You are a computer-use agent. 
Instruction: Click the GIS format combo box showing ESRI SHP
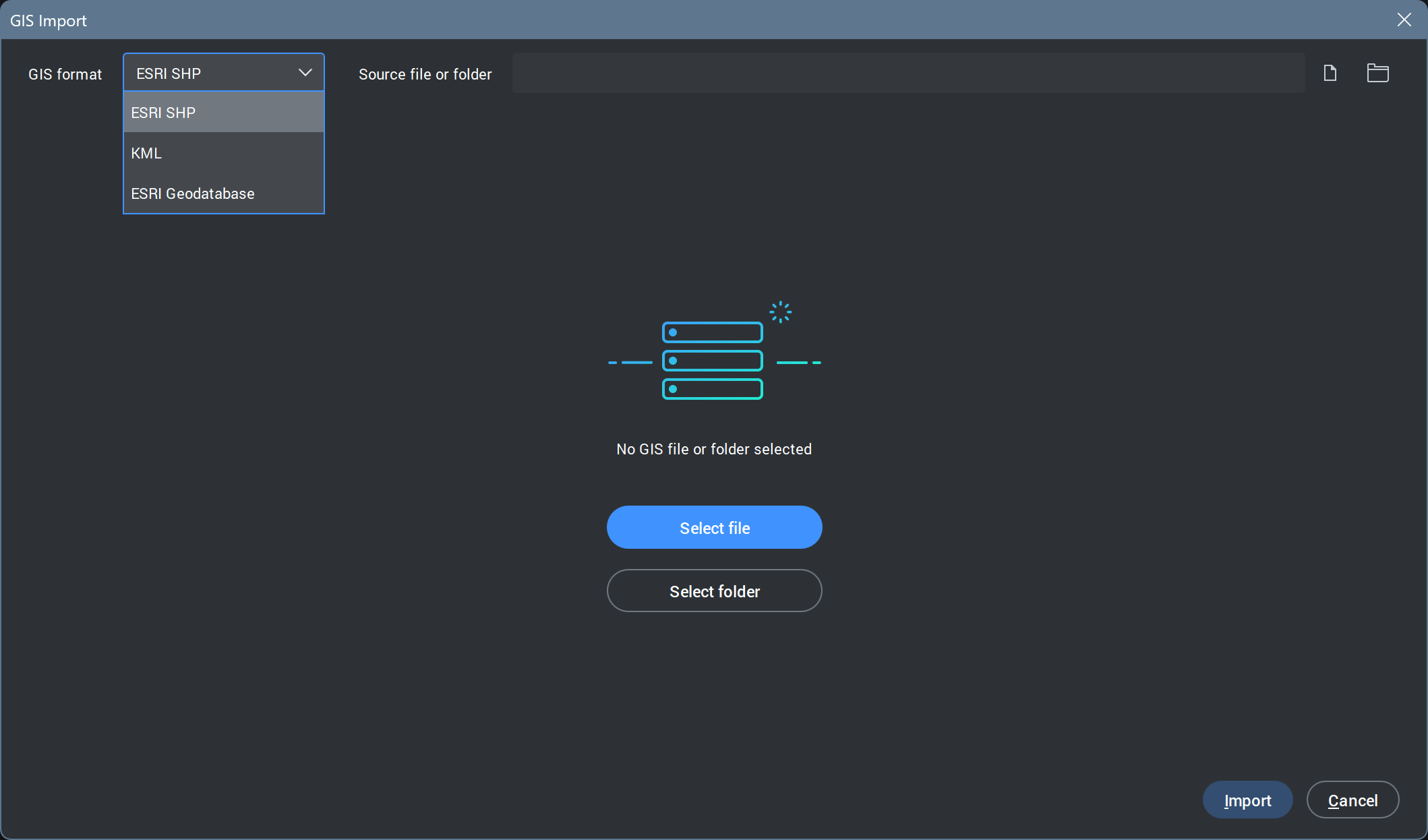pyautogui.click(x=209, y=73)
